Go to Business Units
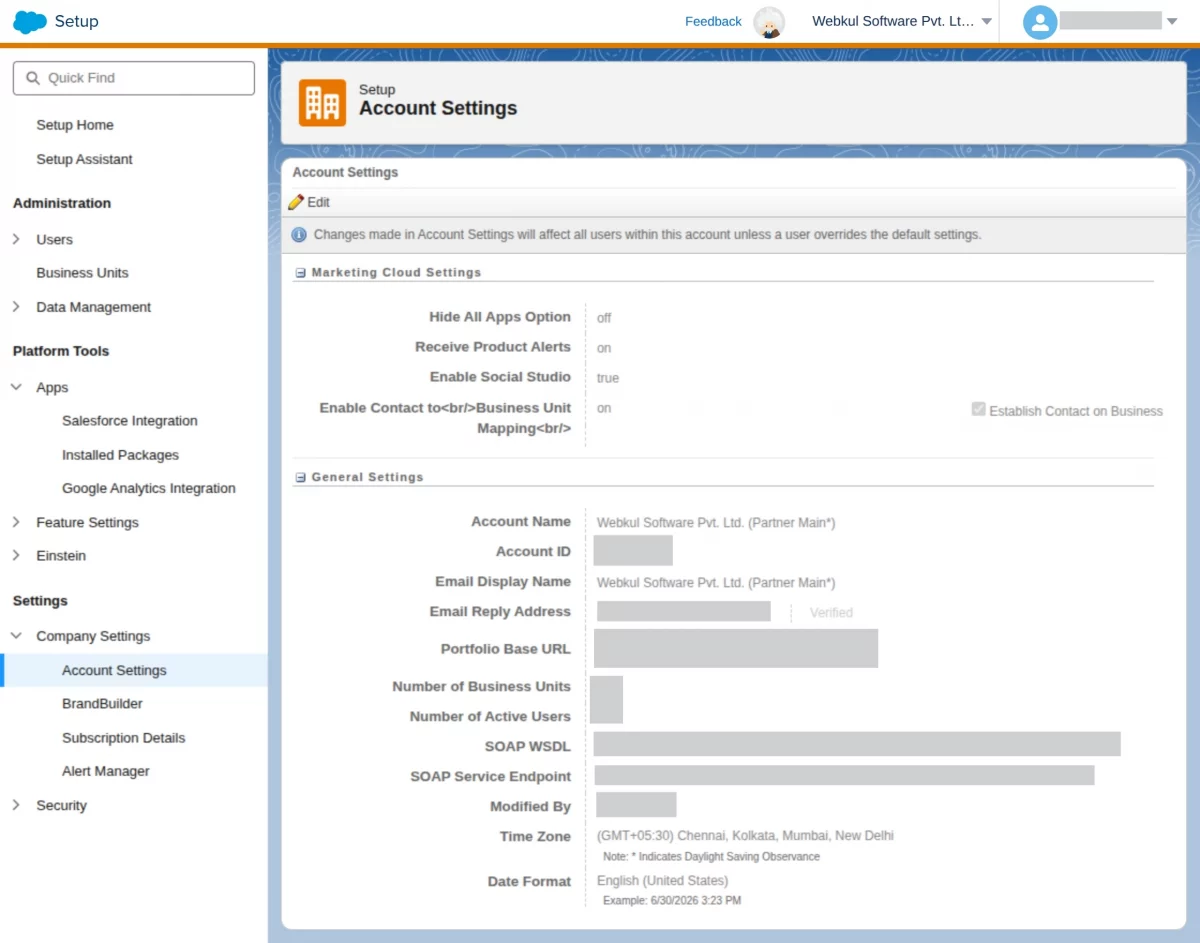Screen dimensions: 1200x943 (82, 273)
